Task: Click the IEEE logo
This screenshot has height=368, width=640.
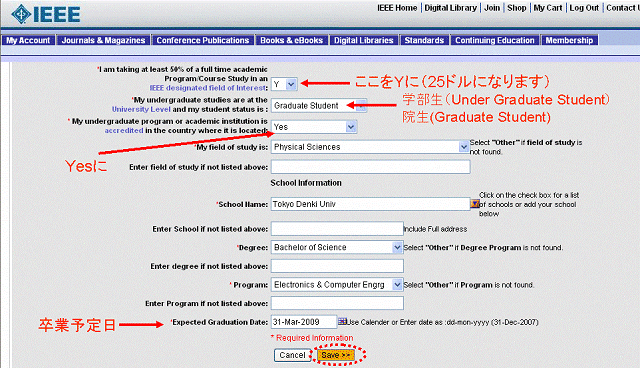Action: 46,14
